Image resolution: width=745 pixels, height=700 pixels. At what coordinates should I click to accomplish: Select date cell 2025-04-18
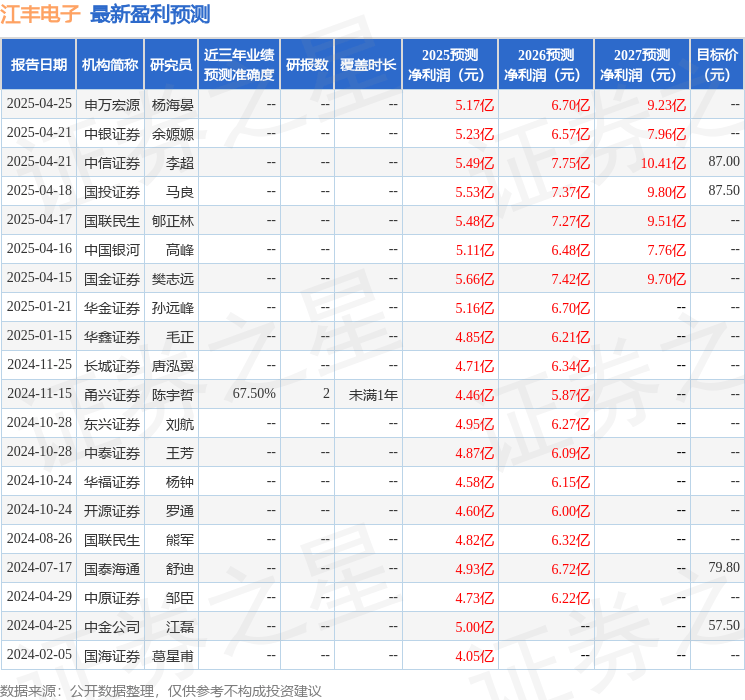(39, 191)
